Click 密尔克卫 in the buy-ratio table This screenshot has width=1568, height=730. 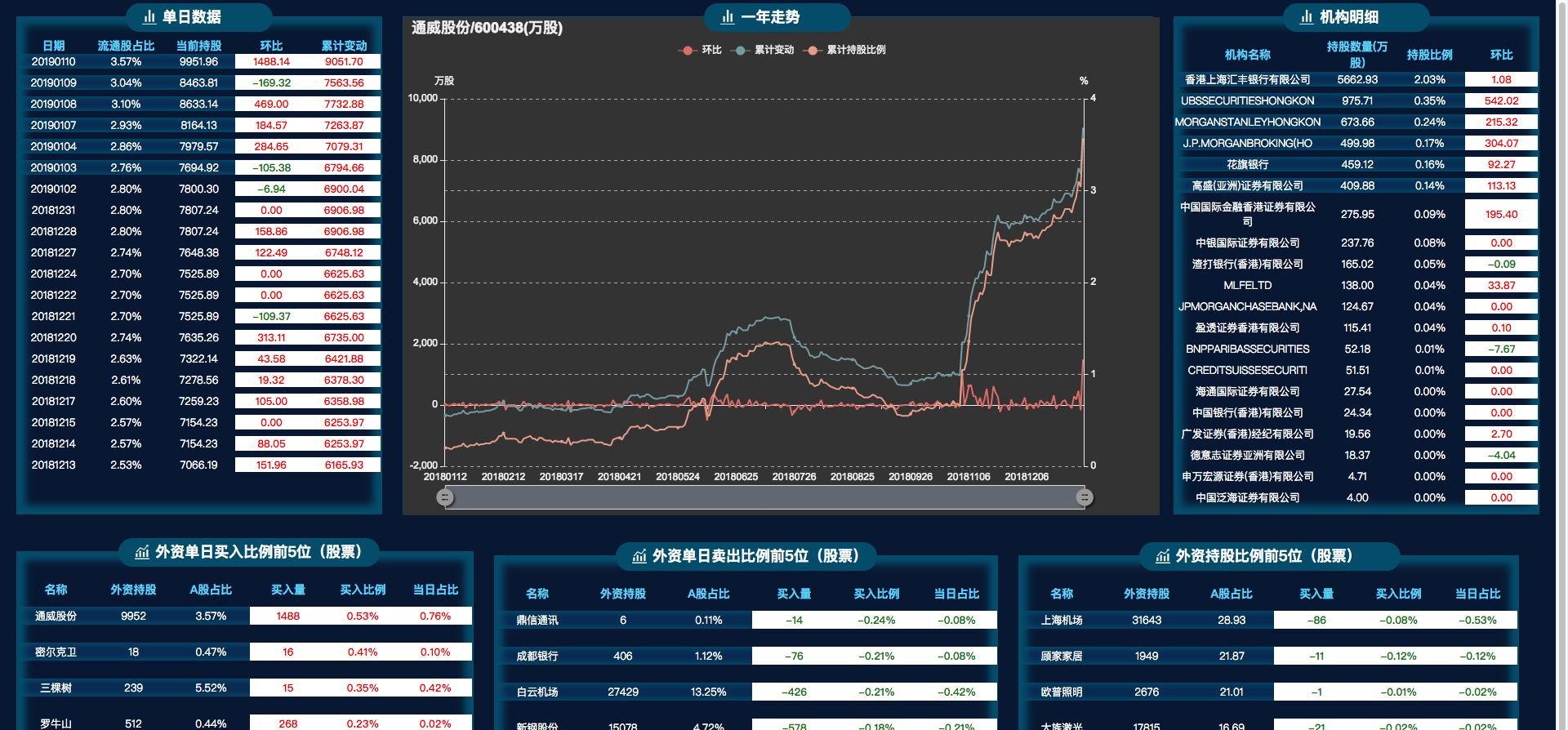[56, 652]
